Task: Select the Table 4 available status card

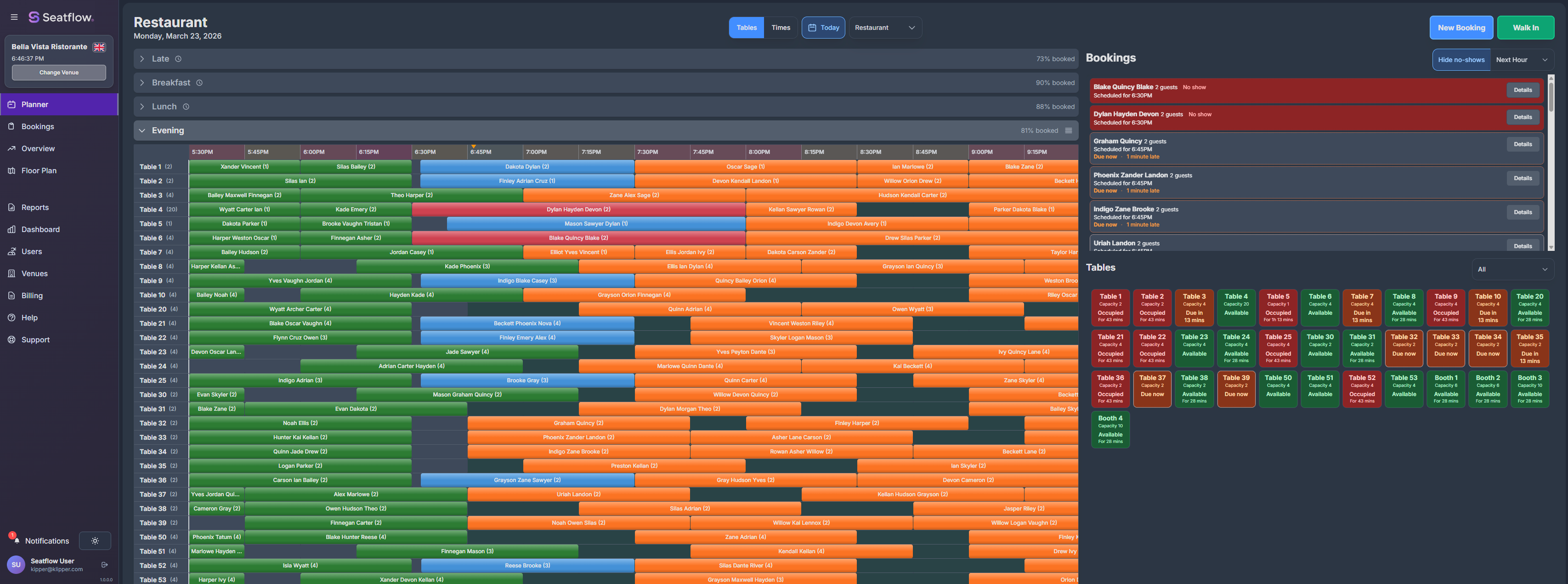Action: (1236, 307)
